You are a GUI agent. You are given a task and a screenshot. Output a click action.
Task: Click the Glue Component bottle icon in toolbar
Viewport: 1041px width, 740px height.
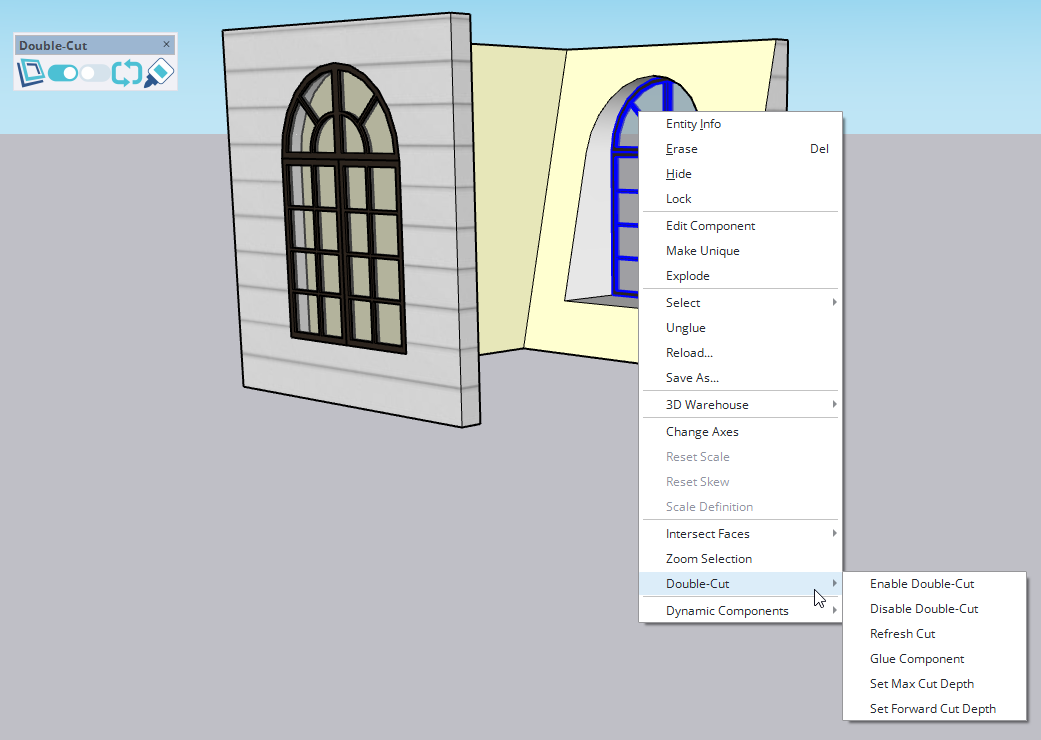point(160,73)
